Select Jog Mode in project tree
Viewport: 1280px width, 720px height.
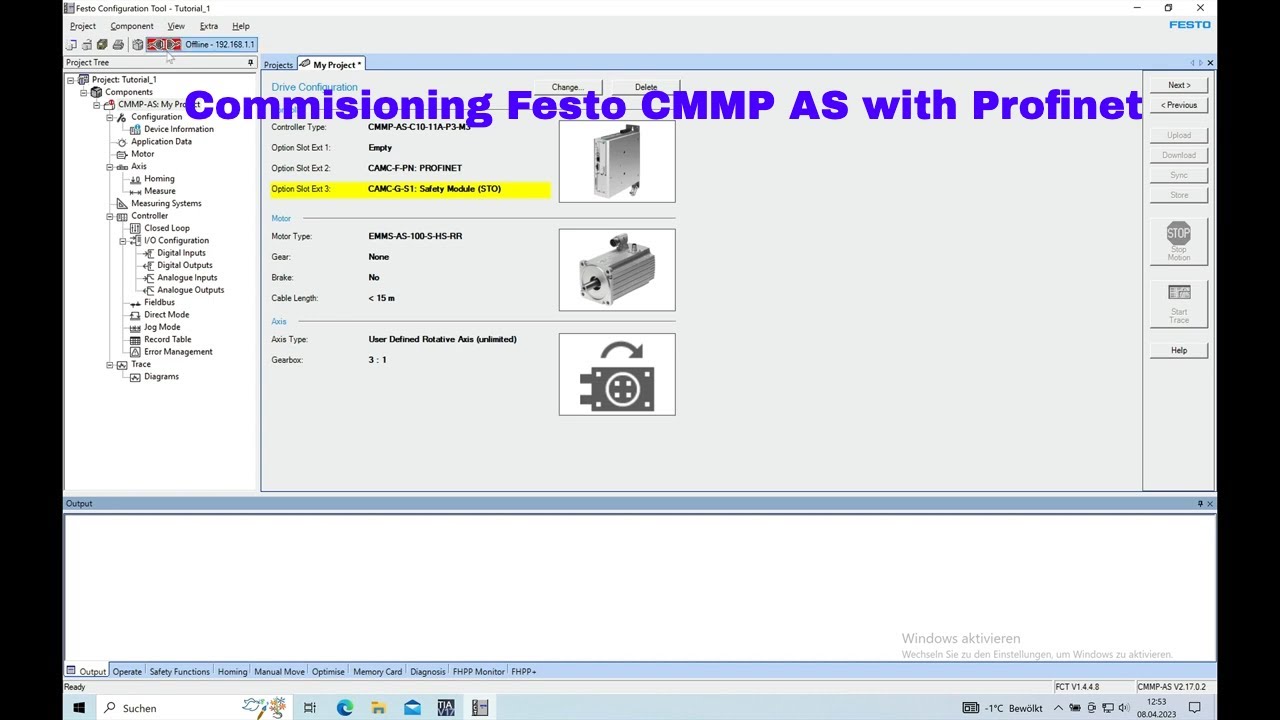pyautogui.click(x=162, y=327)
